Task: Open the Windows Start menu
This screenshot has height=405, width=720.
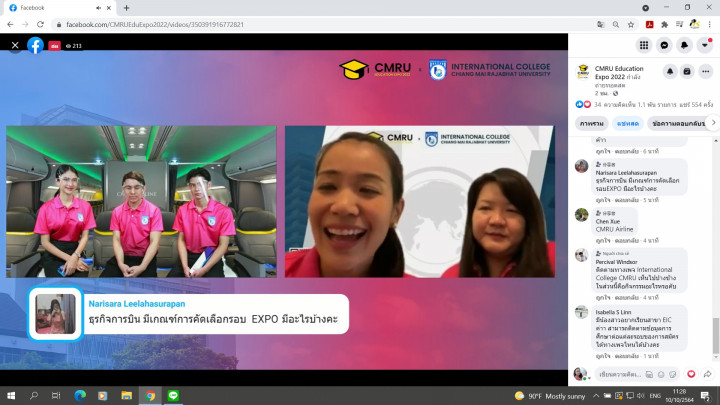Action: (11, 395)
